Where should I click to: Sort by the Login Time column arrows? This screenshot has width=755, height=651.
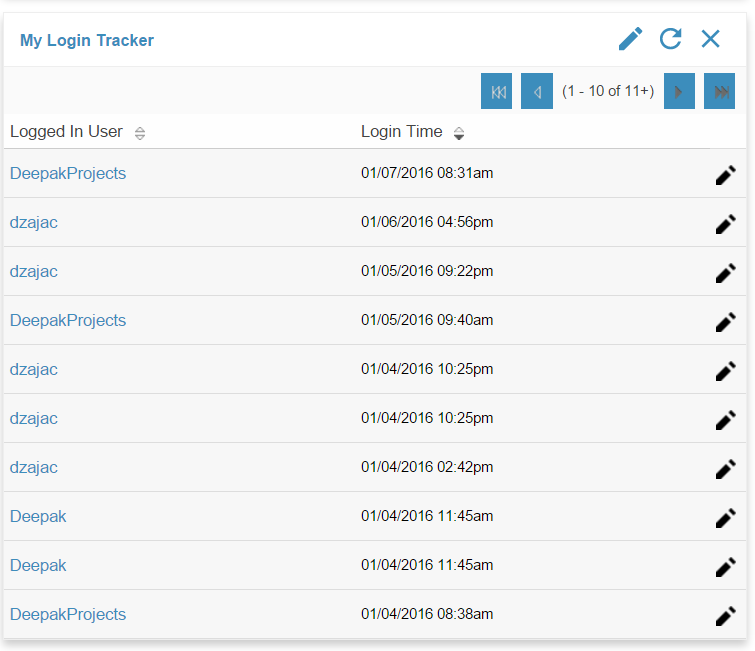pos(459,133)
